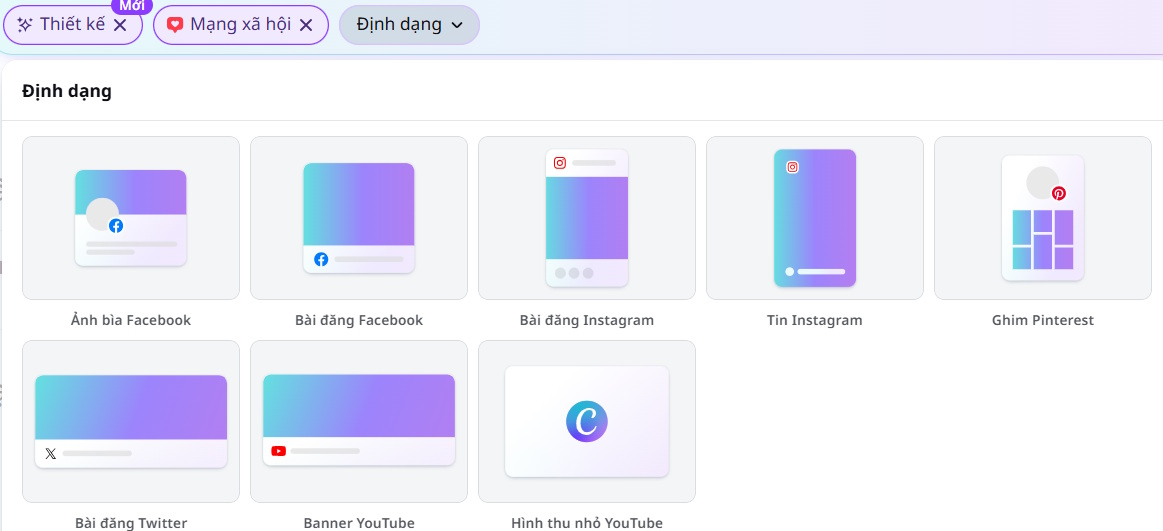1163x531 pixels.
Task: Click the heart icon in Mạng xã hội chip
Action: click(x=175, y=25)
